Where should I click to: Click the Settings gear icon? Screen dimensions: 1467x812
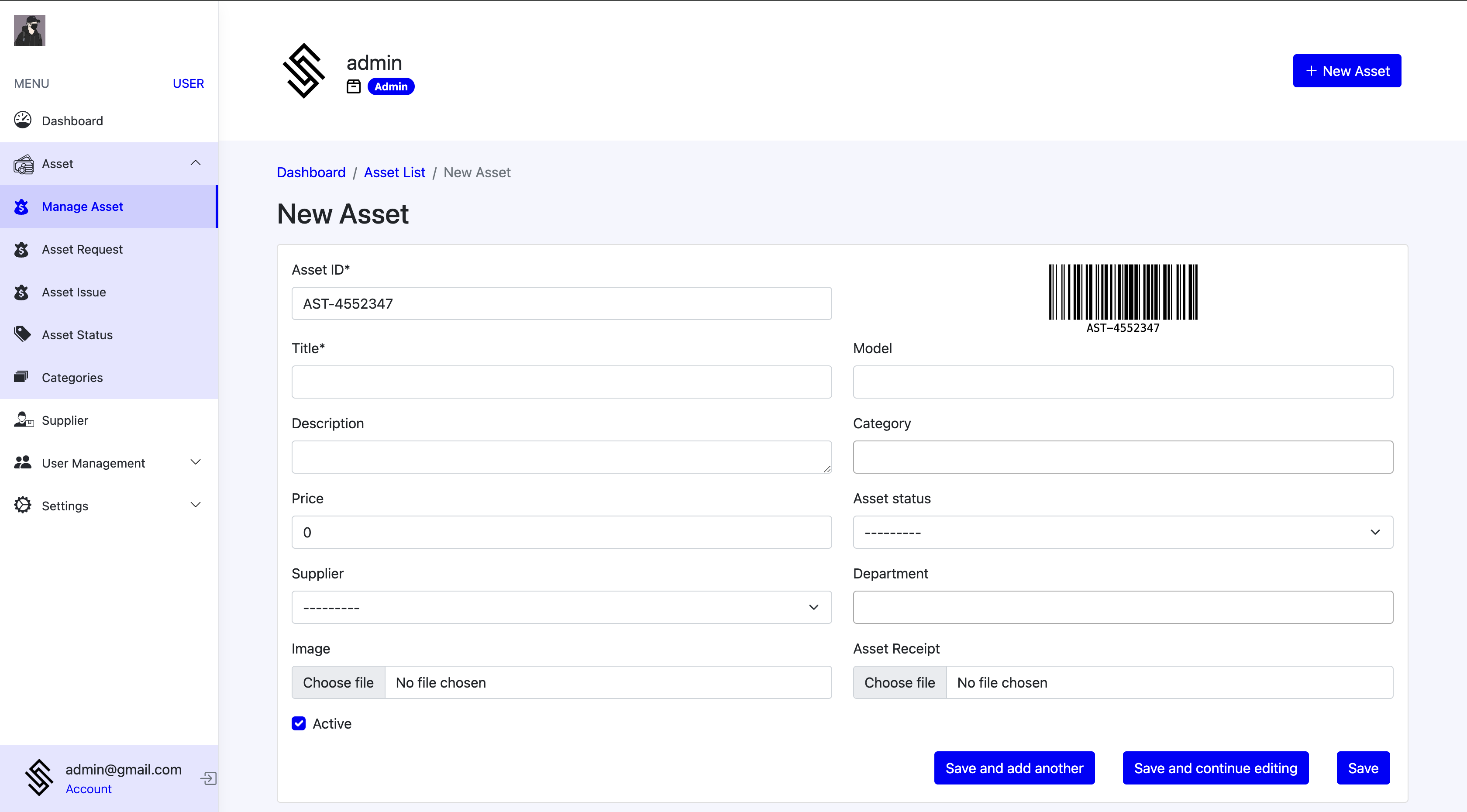tap(23, 505)
